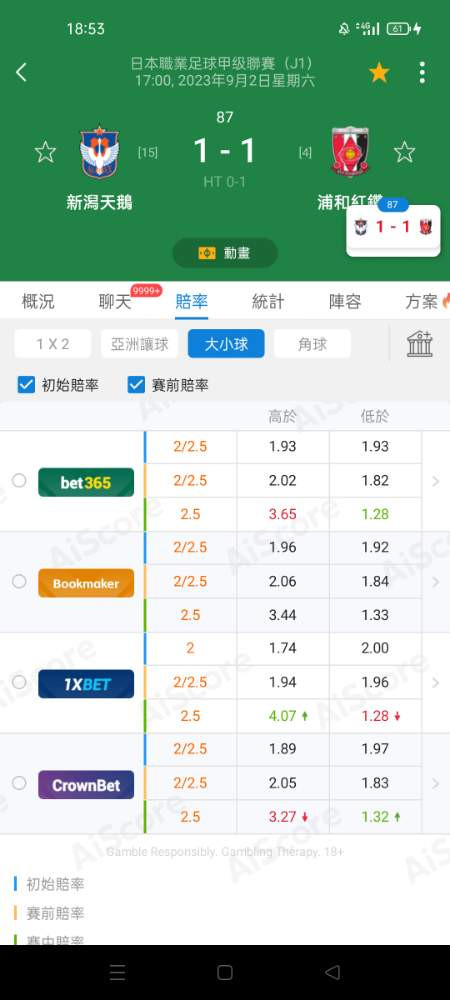
Task: Tap the floating 1 - 1 score widget
Action: click(393, 228)
